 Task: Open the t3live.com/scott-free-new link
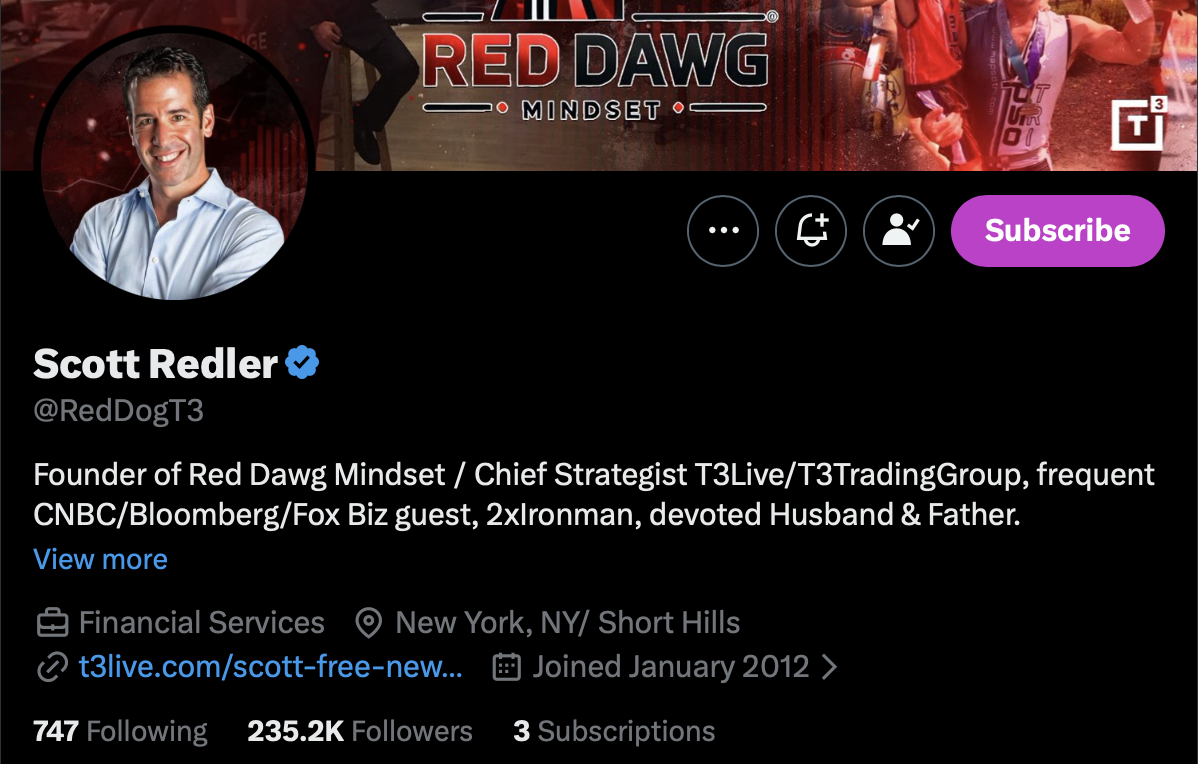tap(270, 667)
